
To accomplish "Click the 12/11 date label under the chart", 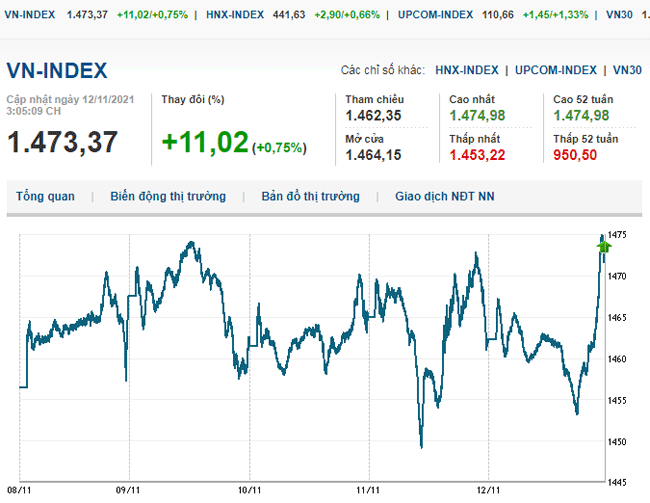I will [x=487, y=491].
